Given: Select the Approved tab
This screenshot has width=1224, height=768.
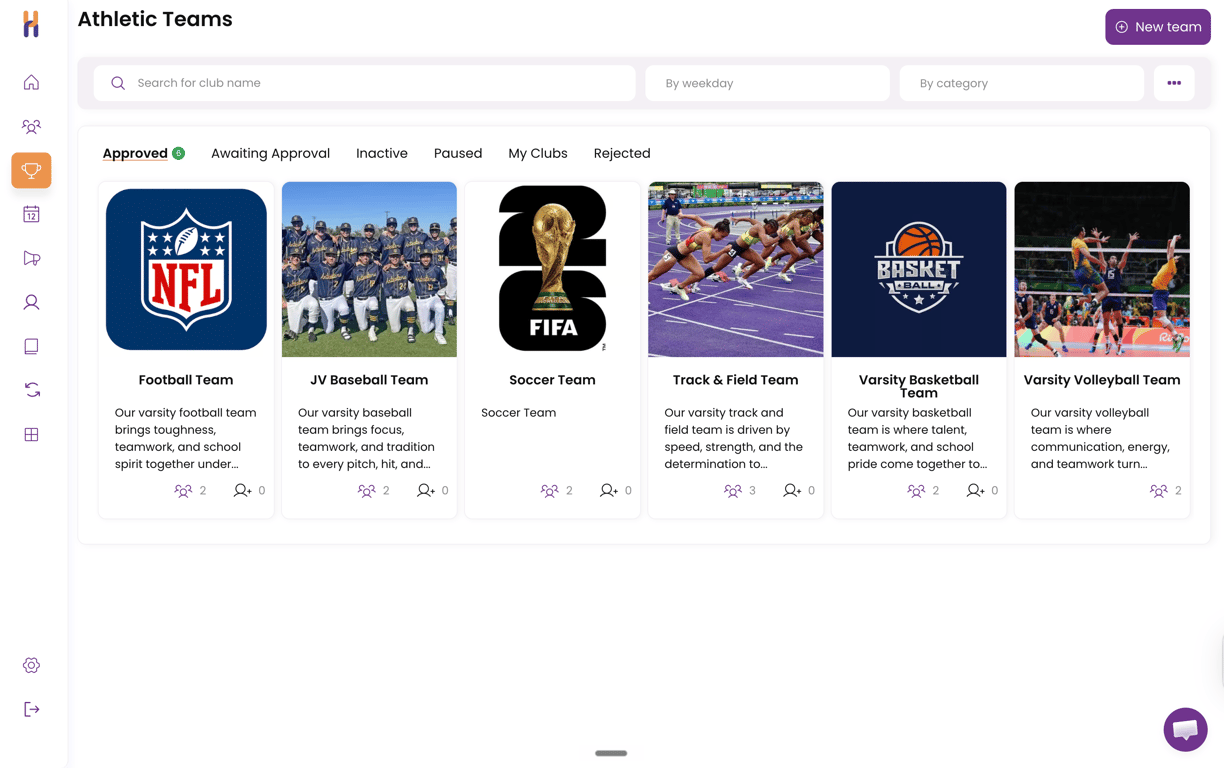Looking at the screenshot, I should pos(135,153).
